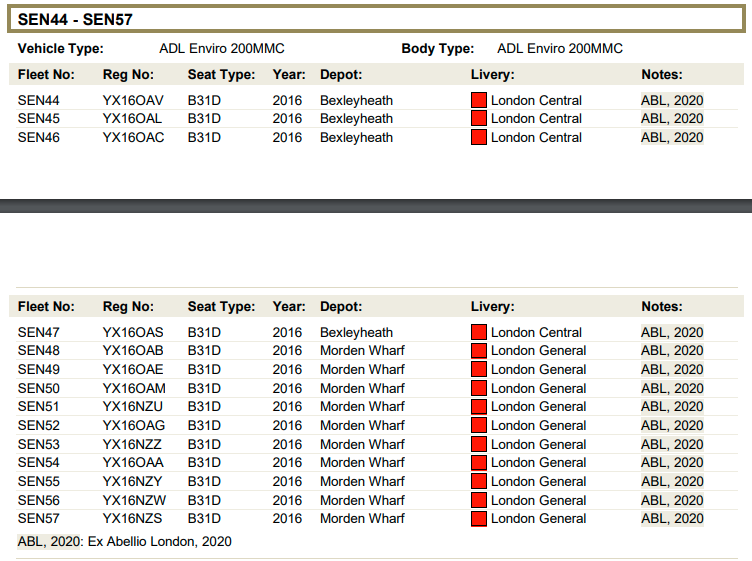Click the ABL, 2020 footnote explanation
The width and height of the screenshot is (752, 561).
tap(125, 541)
